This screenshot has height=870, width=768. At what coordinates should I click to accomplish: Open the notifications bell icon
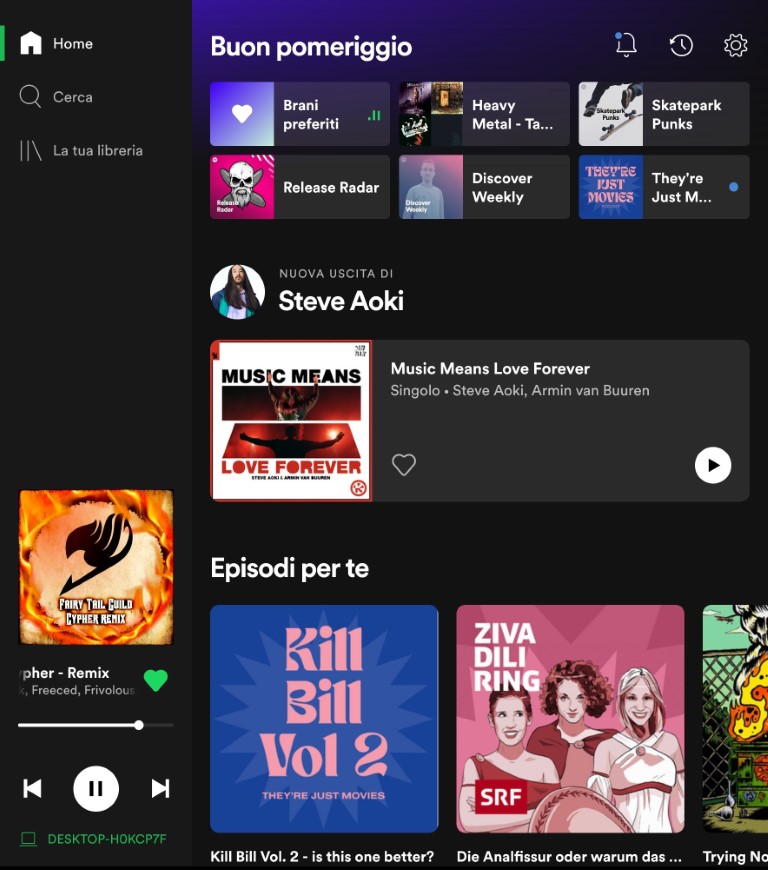pos(626,44)
